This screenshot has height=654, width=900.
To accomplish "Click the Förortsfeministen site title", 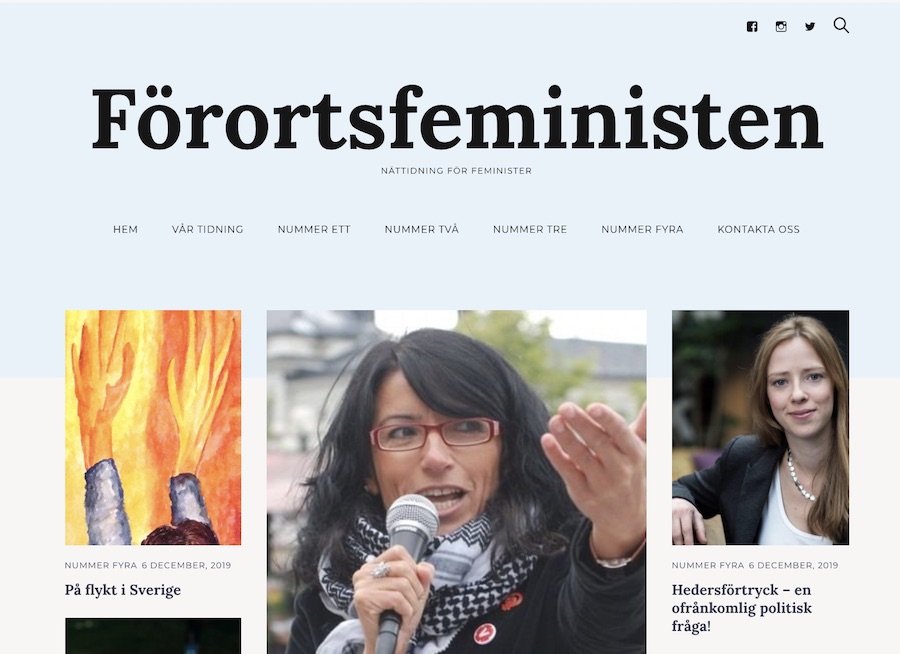I will 457,119.
